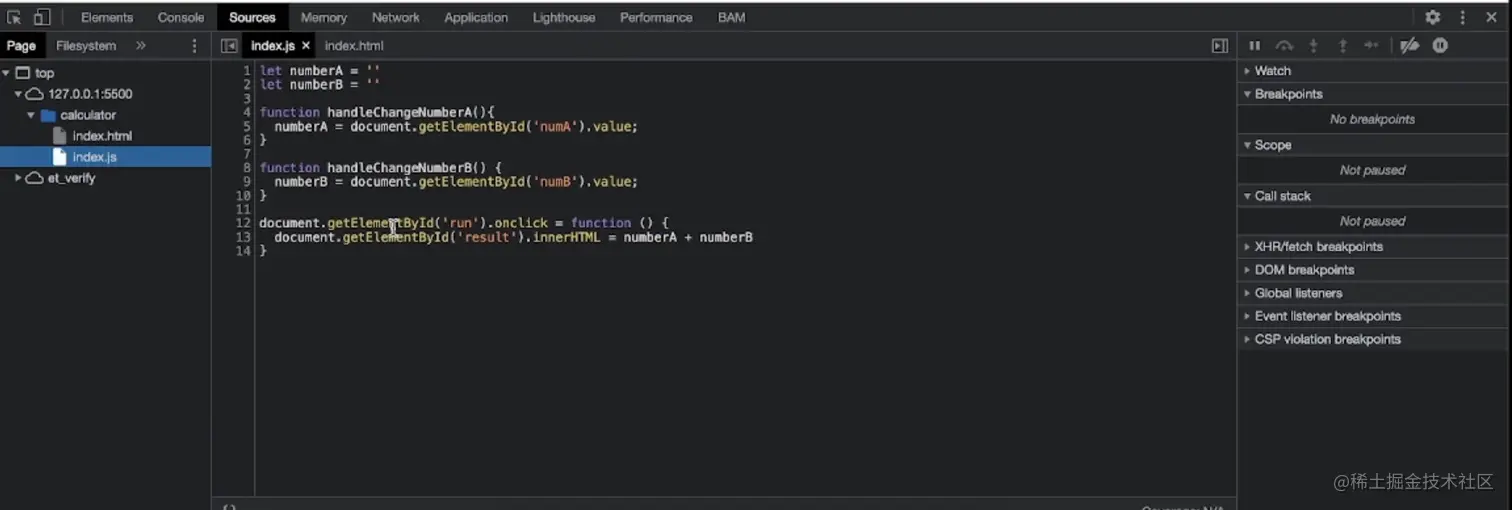Toggle the device toolbar icon
The image size is (1512, 510).
tap(42, 17)
